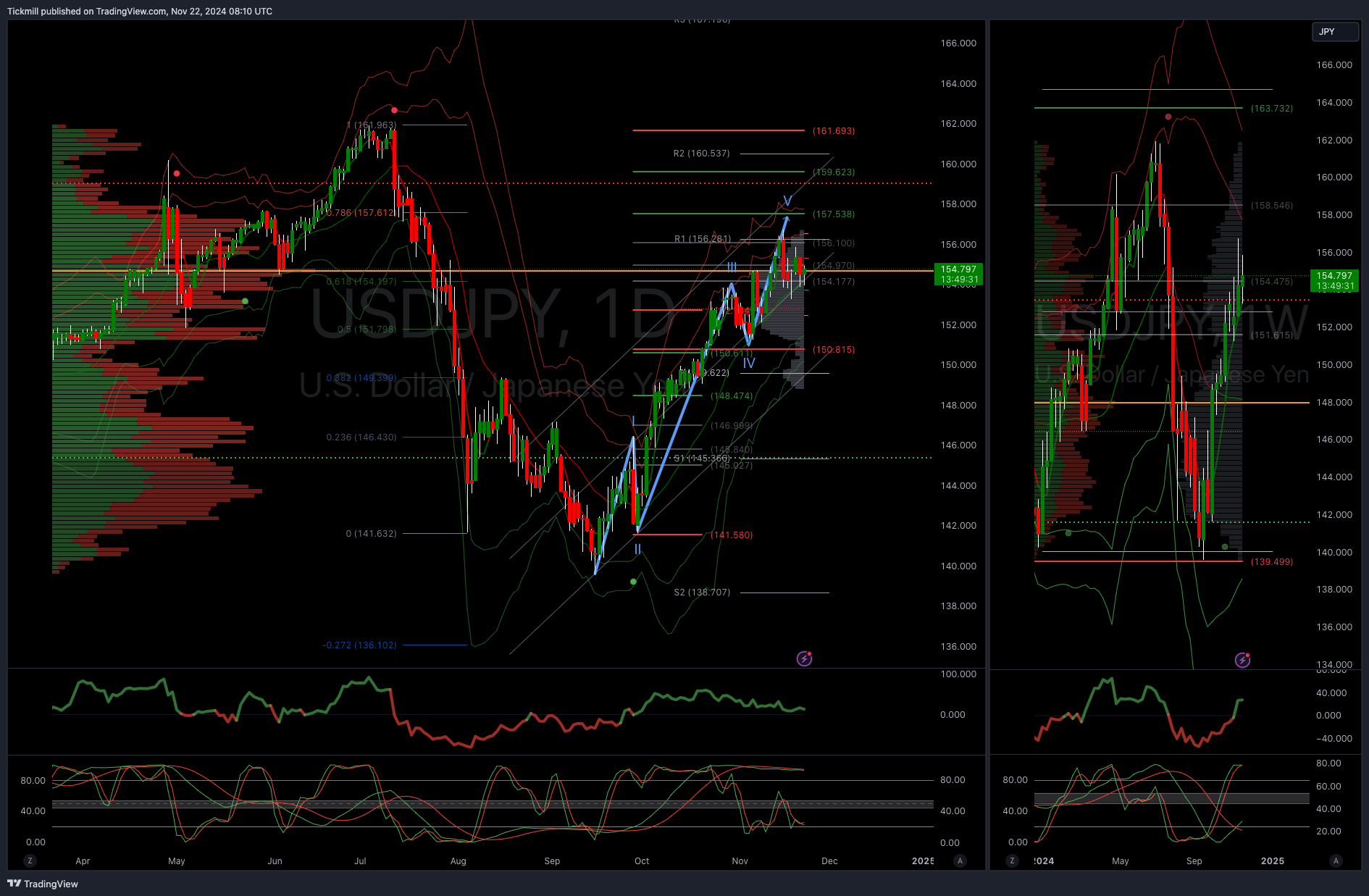Click the green (148.474) level label
1369x896 pixels.
[732, 396]
